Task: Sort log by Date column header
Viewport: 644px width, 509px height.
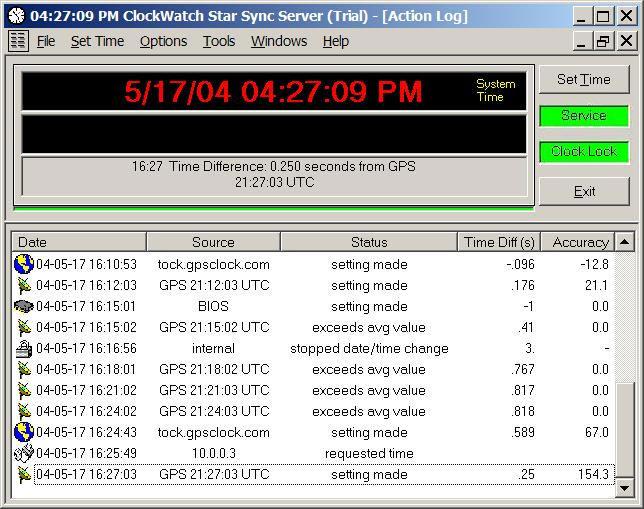Action: 79,242
